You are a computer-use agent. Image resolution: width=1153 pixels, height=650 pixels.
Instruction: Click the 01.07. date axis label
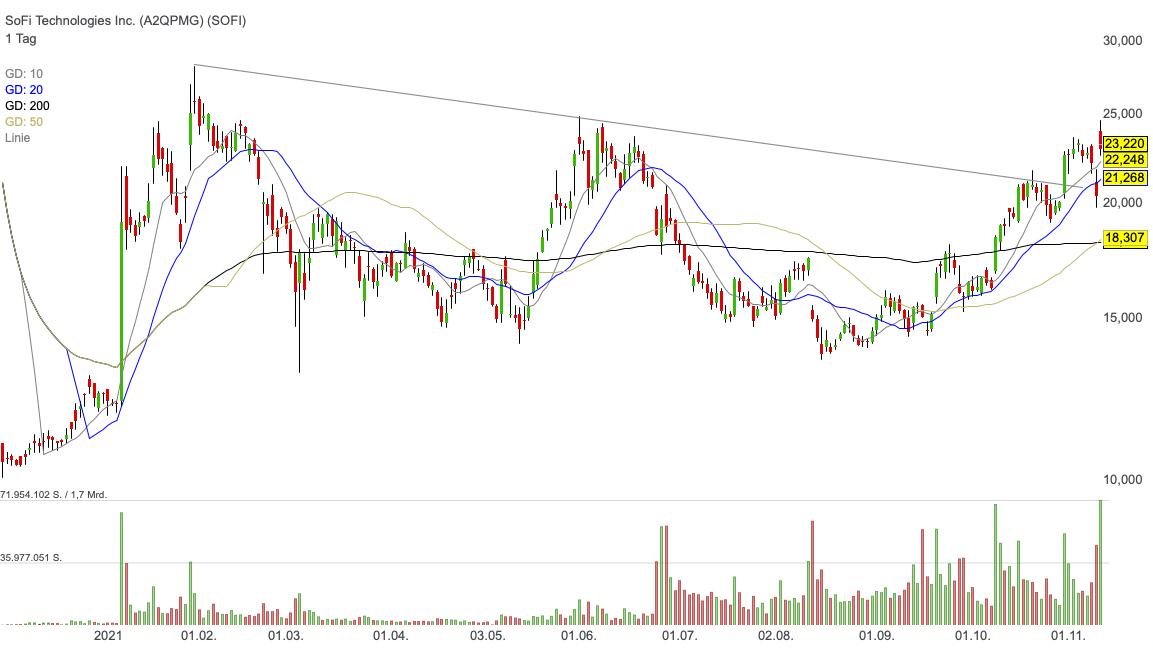click(x=679, y=636)
